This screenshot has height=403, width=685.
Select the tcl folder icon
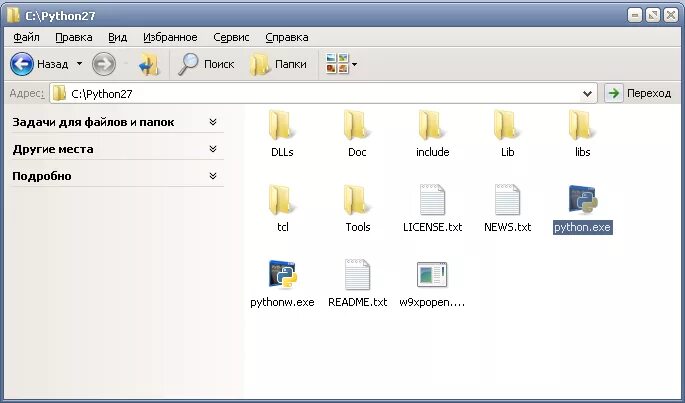(281, 200)
